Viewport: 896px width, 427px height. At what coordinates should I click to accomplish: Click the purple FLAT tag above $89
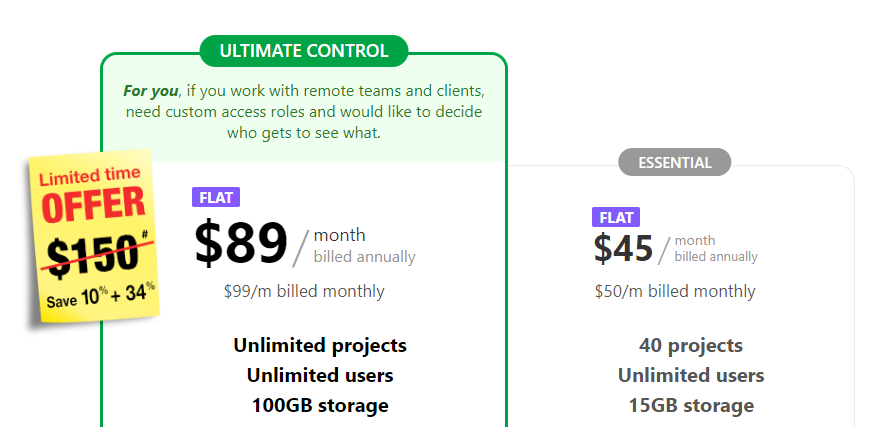(216, 197)
